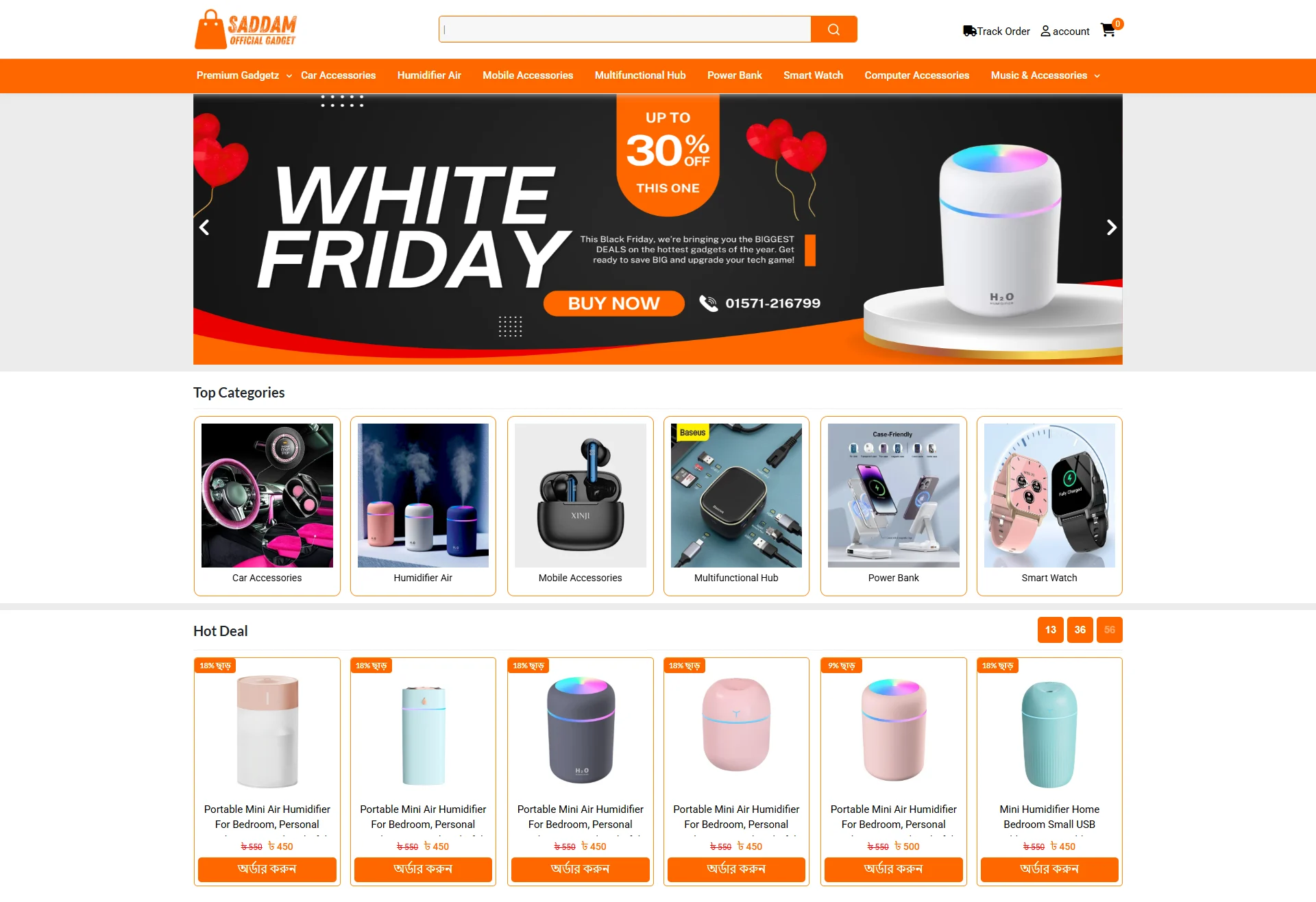Go to previous banner slide arrow
This screenshot has width=1316, height=902.
[x=204, y=228]
